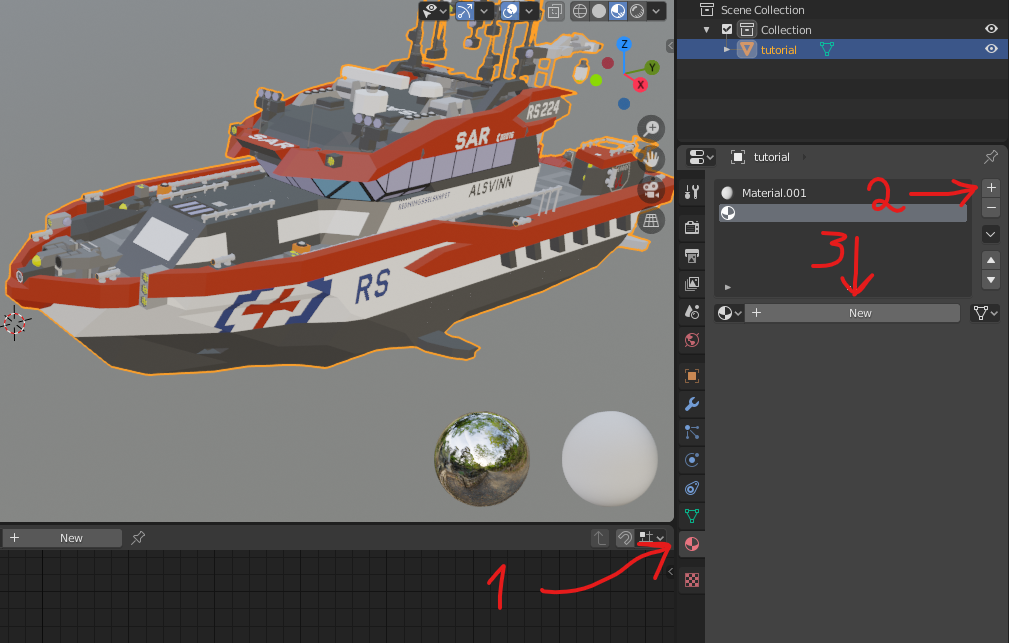Open the node snap type dropdown

[651, 537]
